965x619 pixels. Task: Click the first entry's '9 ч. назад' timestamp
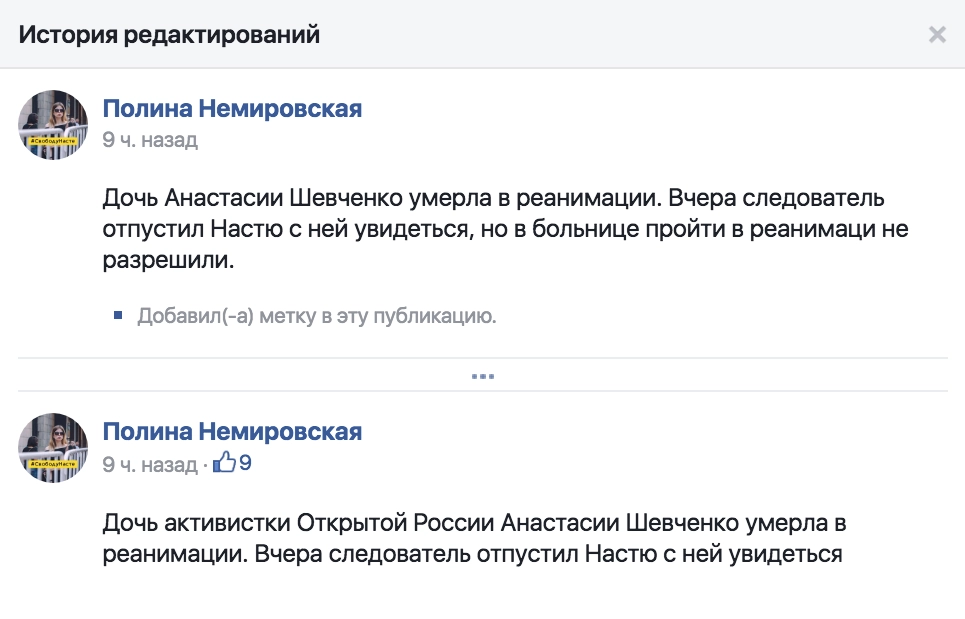[150, 140]
